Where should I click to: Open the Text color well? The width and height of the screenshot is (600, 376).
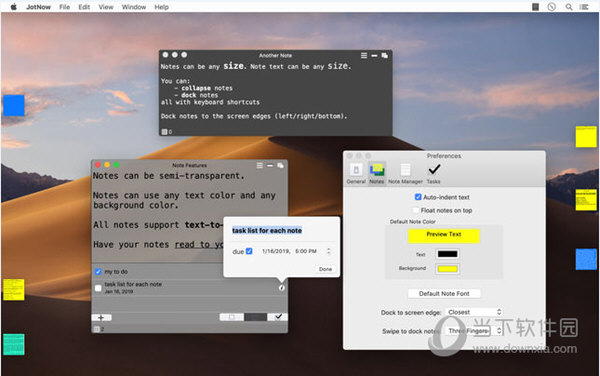(x=447, y=254)
